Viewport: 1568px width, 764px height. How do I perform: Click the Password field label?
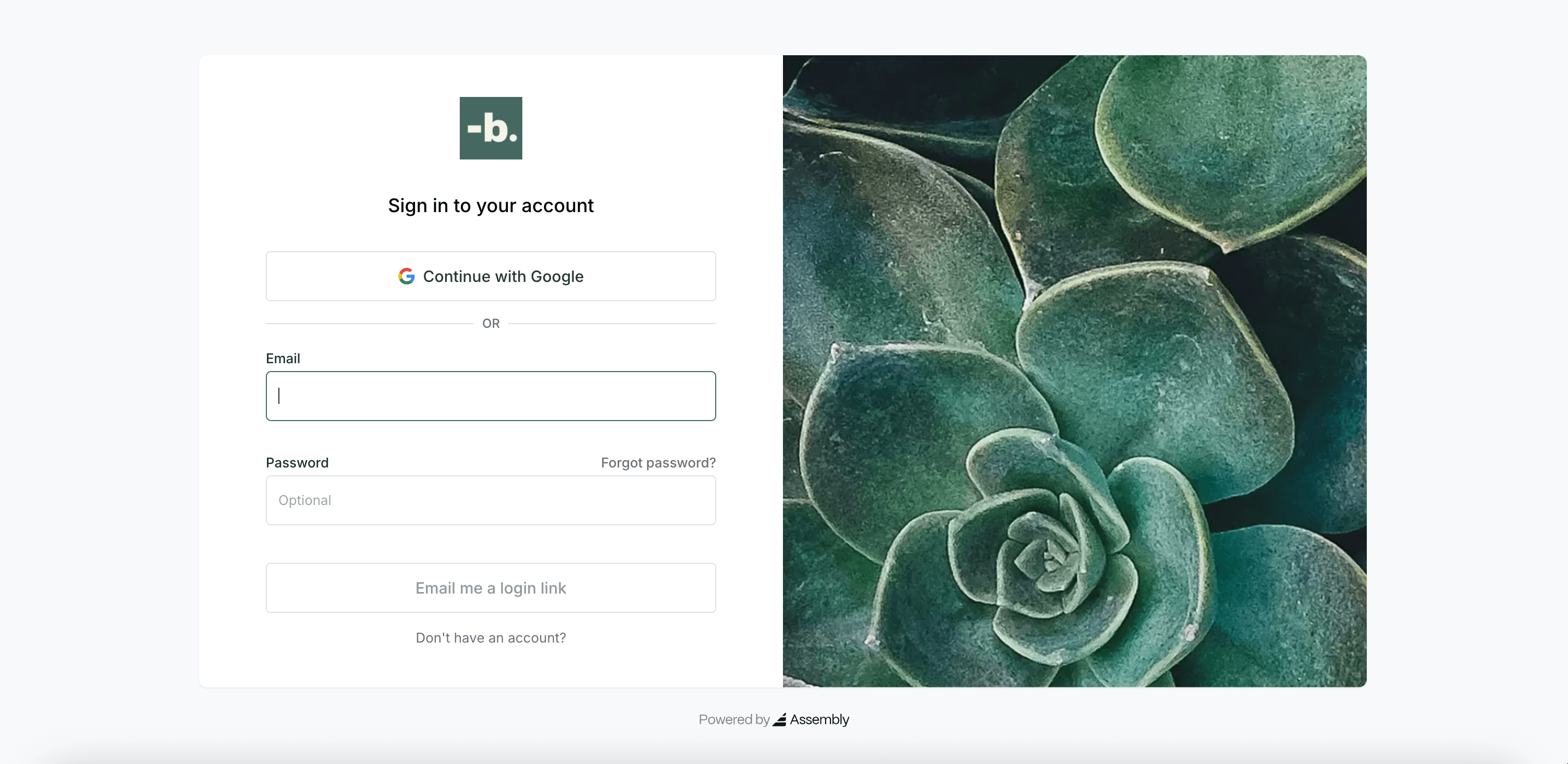click(x=297, y=463)
